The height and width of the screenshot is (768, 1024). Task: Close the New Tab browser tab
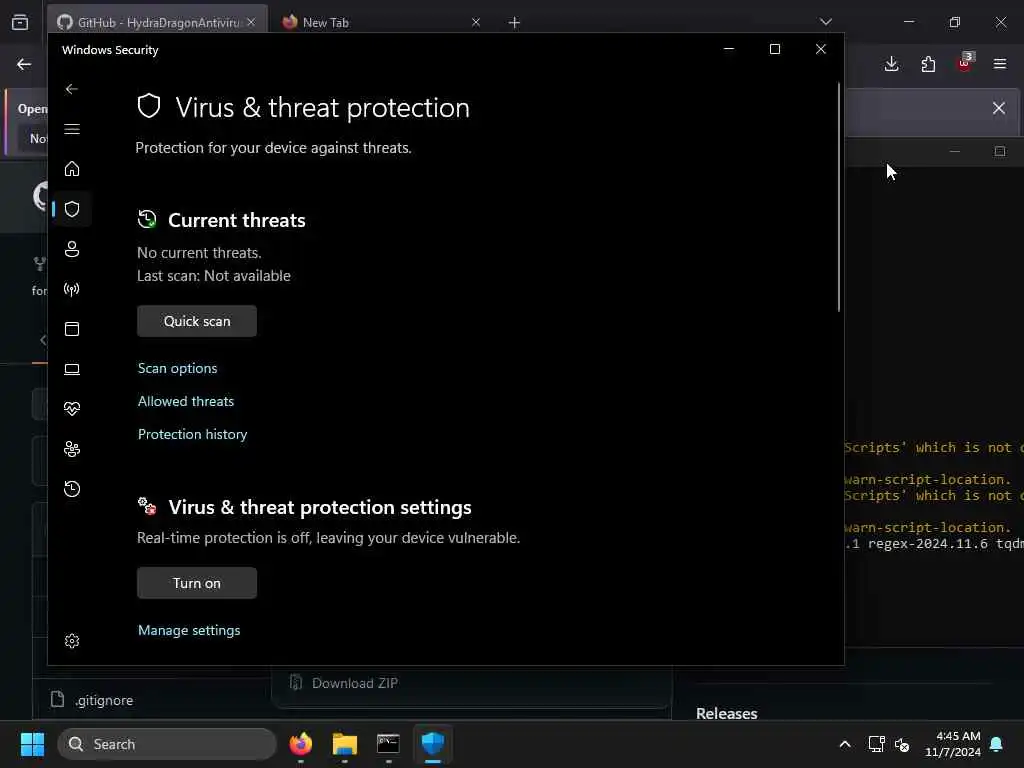point(476,22)
